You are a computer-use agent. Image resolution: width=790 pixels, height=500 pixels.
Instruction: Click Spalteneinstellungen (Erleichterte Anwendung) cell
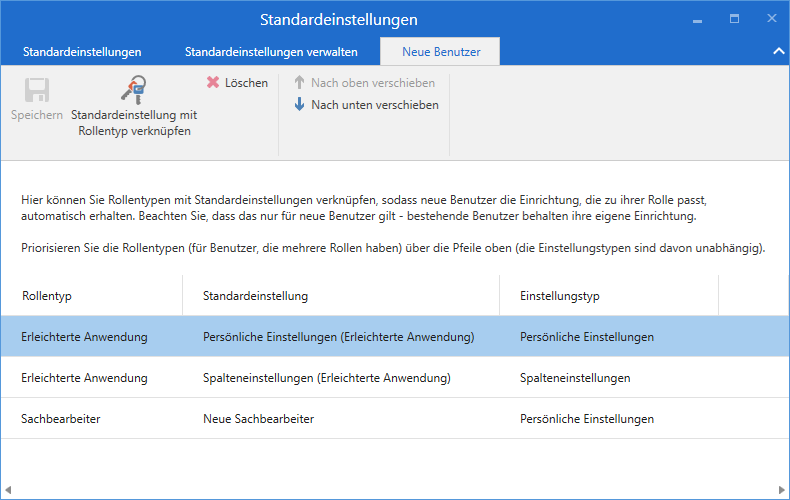point(326,378)
